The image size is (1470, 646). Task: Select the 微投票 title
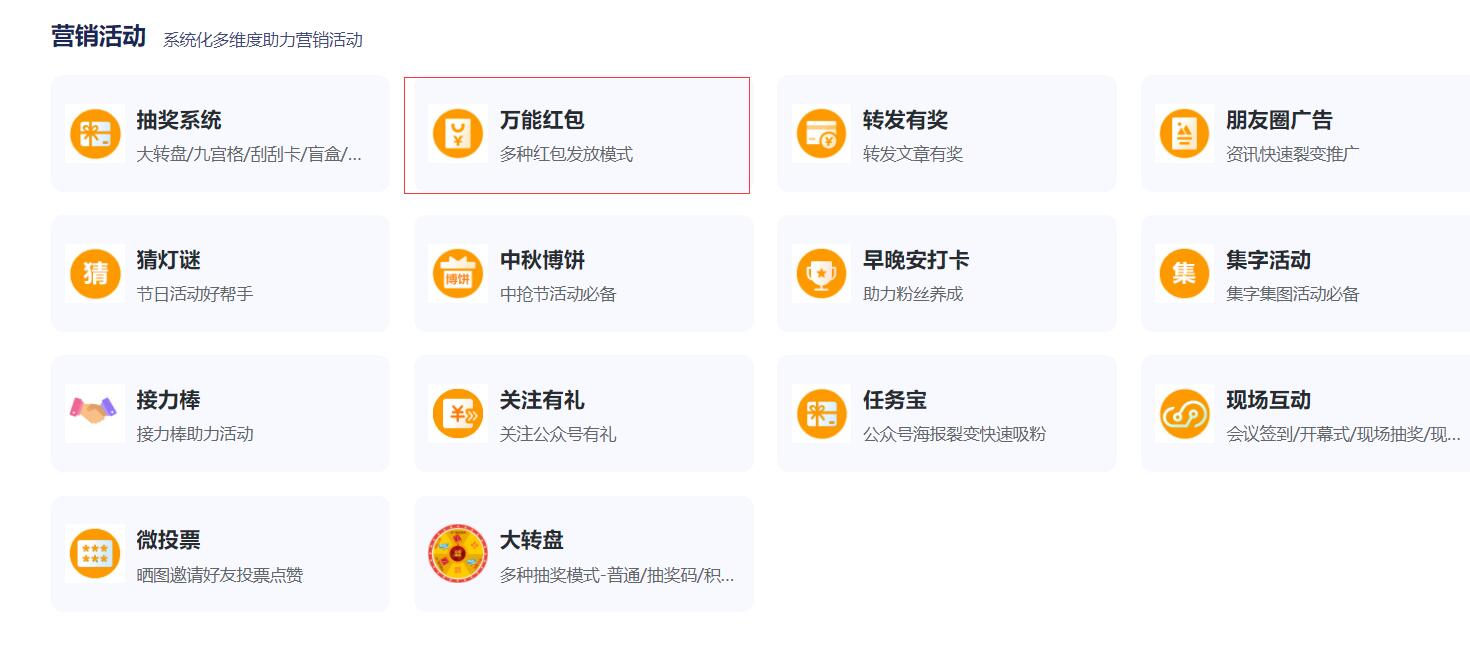click(x=168, y=540)
